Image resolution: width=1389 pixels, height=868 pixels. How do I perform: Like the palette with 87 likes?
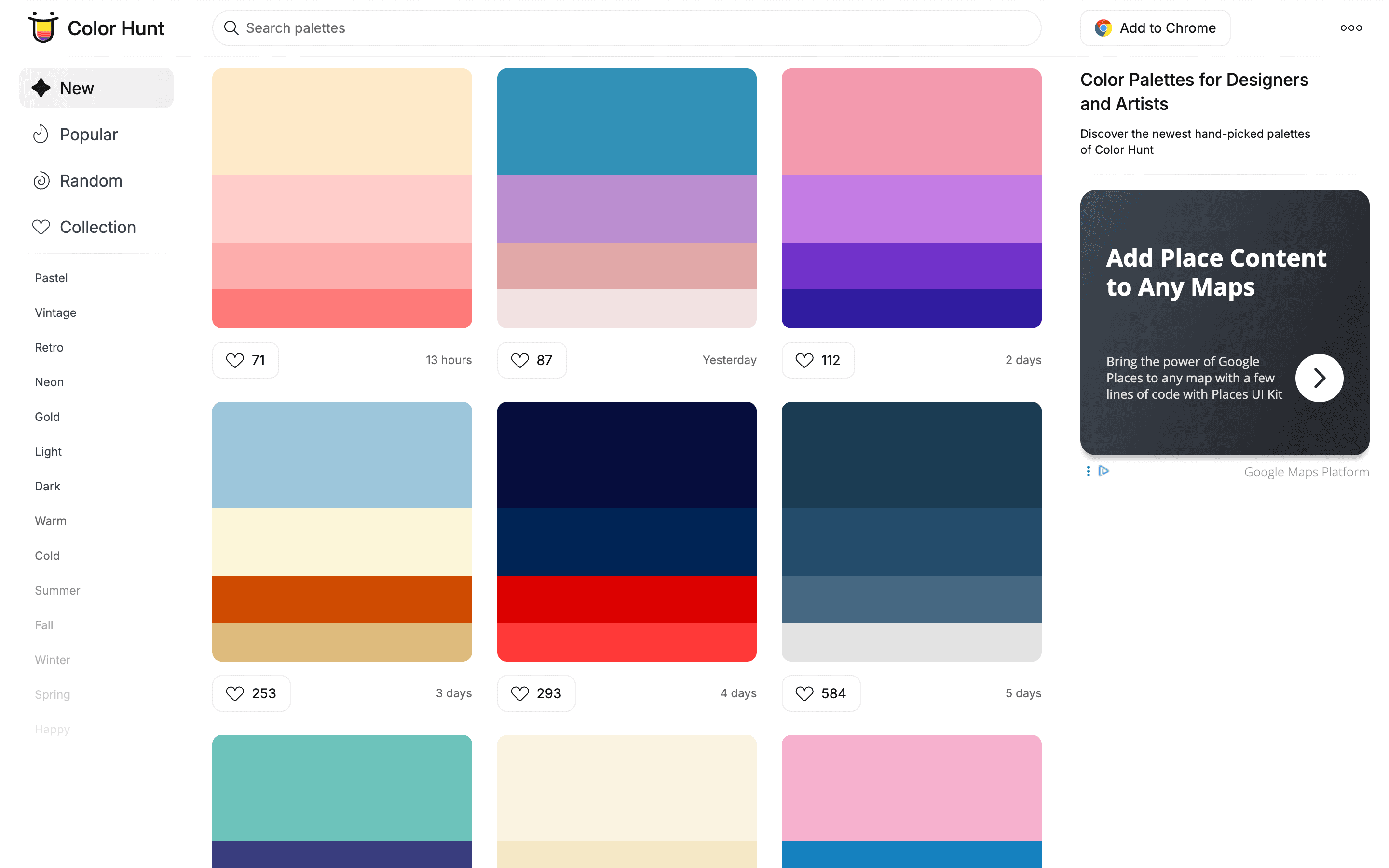pos(531,360)
